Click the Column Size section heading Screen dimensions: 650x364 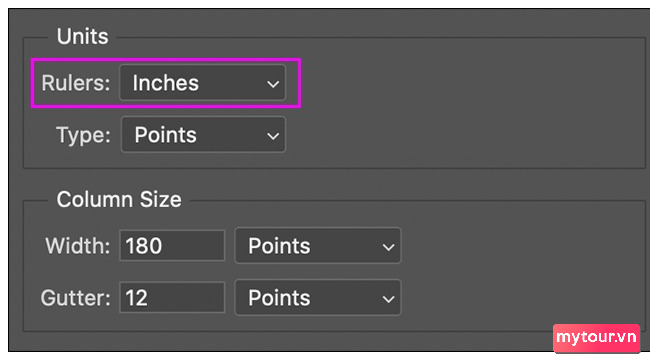[x=119, y=200]
